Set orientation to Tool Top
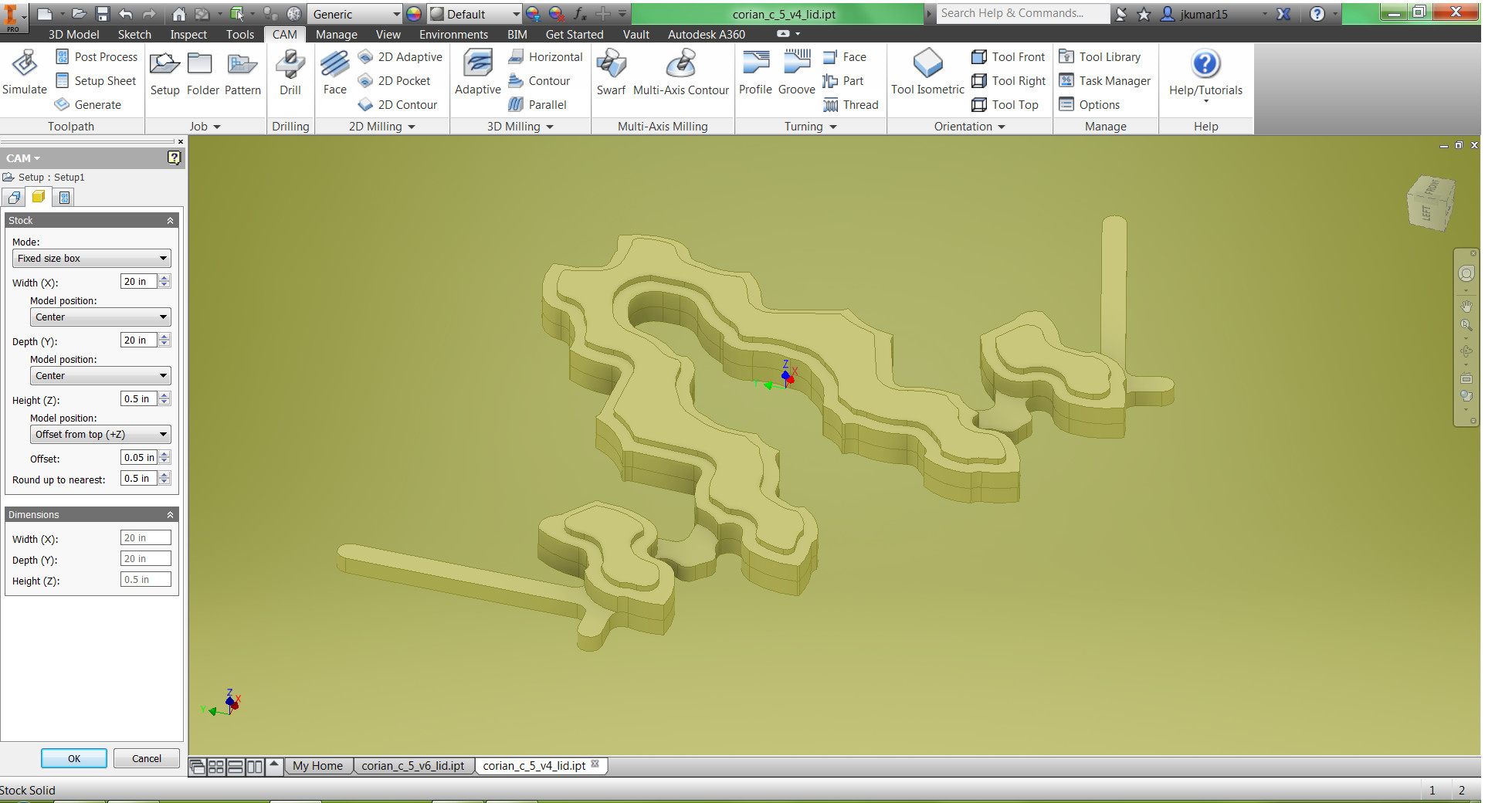 coord(1005,105)
